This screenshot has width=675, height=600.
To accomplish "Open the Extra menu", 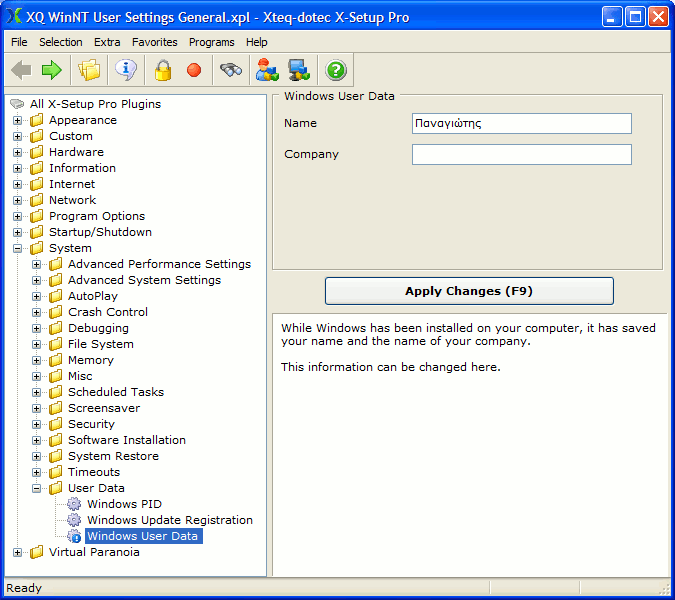I will click(107, 42).
